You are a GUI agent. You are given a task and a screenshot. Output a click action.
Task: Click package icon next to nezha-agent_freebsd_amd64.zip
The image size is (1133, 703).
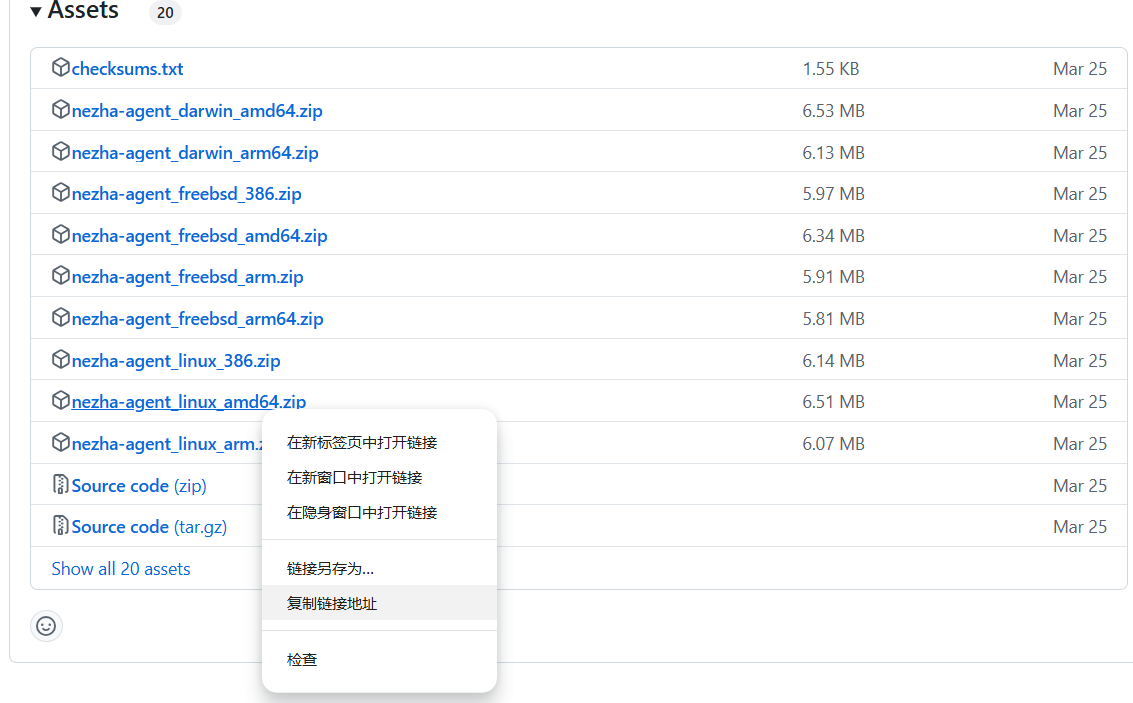point(61,234)
